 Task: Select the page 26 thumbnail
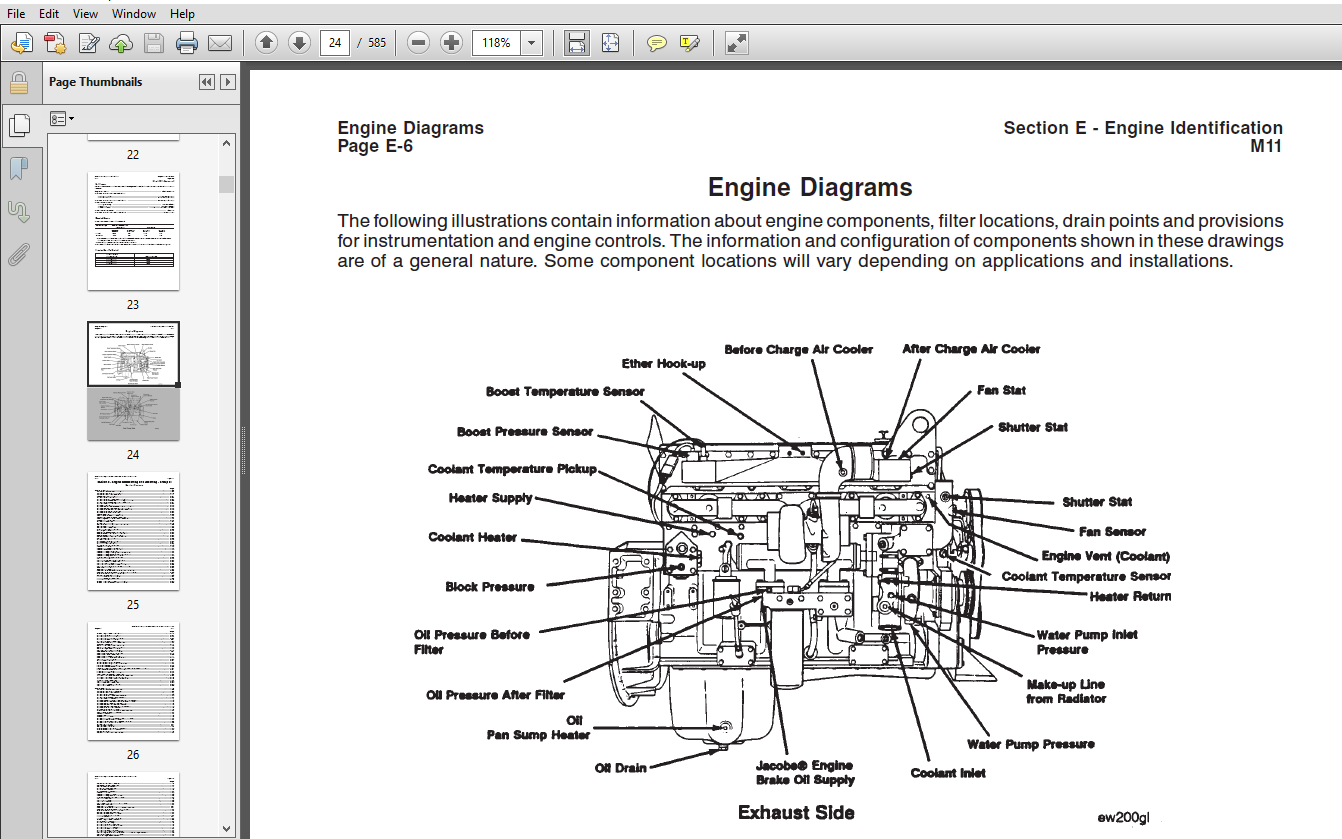[x=133, y=681]
